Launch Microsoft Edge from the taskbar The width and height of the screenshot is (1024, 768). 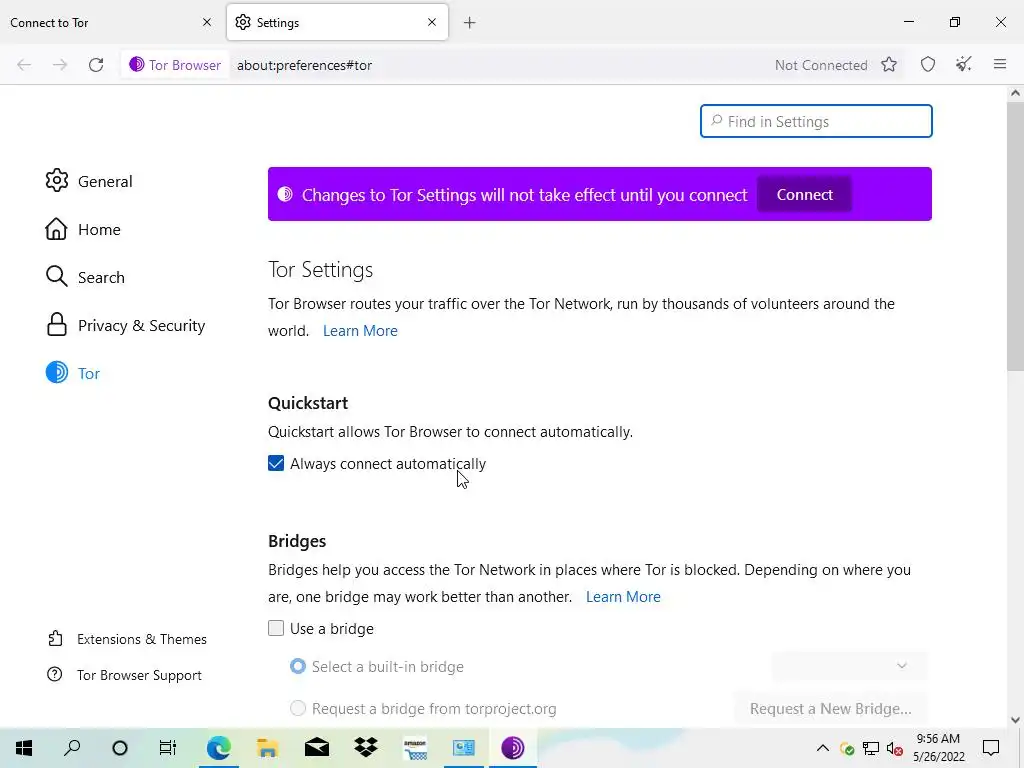(219, 748)
